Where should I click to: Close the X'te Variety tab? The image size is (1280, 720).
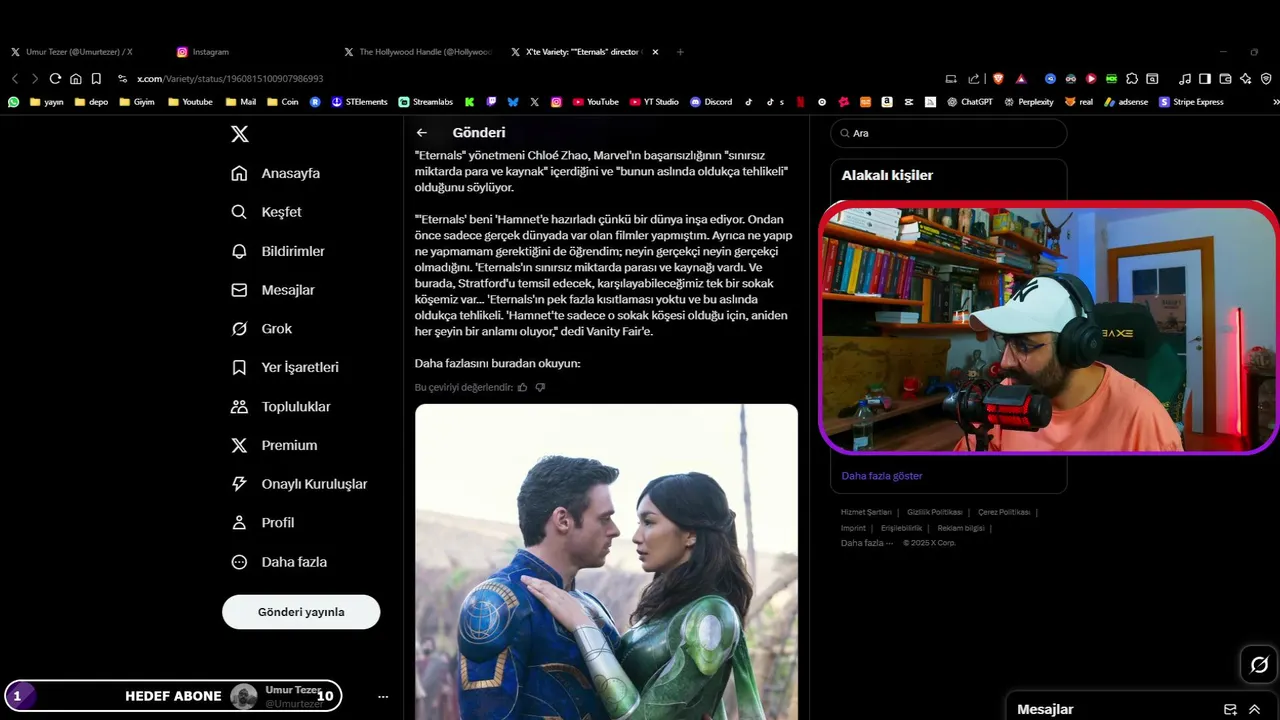pos(655,52)
